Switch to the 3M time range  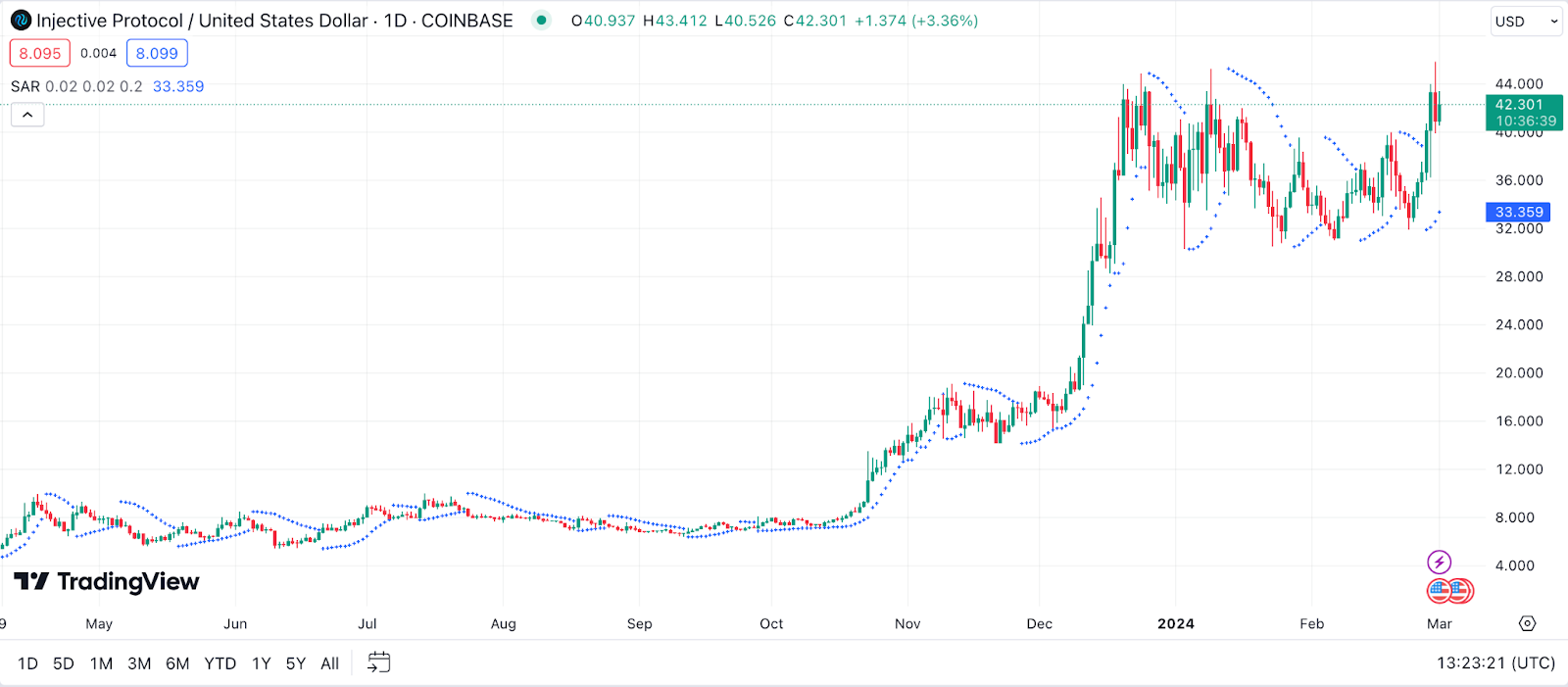pyautogui.click(x=139, y=663)
